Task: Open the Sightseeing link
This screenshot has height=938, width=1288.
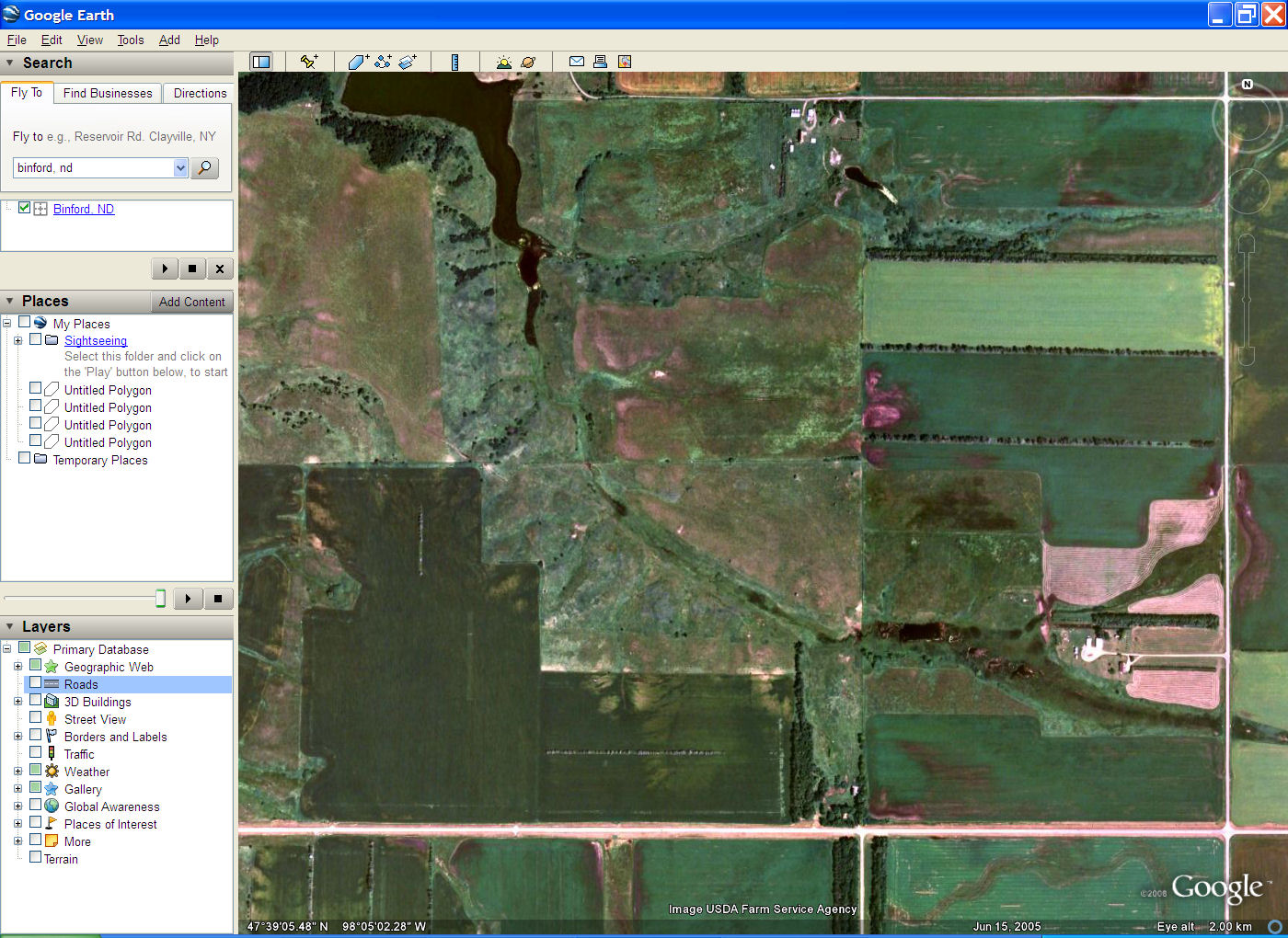Action: click(x=96, y=340)
